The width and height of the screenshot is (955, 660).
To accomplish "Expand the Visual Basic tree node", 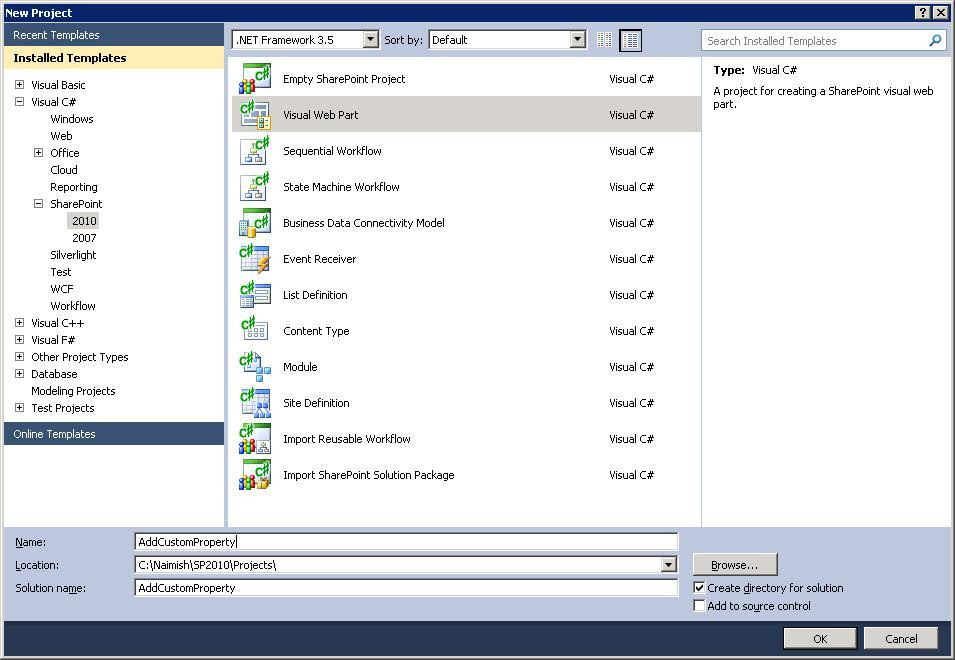I will pos(19,85).
